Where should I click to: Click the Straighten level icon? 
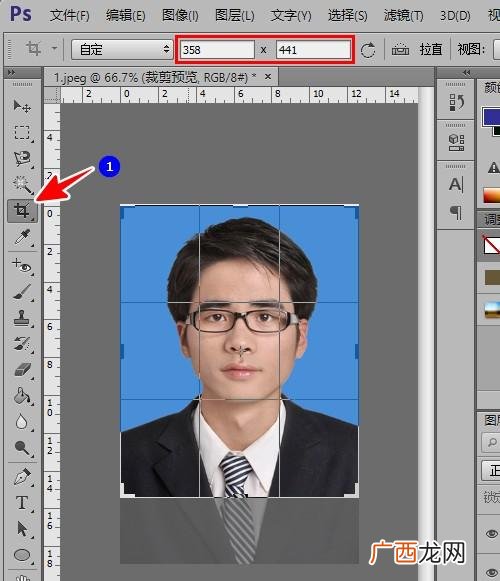pyautogui.click(x=400, y=49)
